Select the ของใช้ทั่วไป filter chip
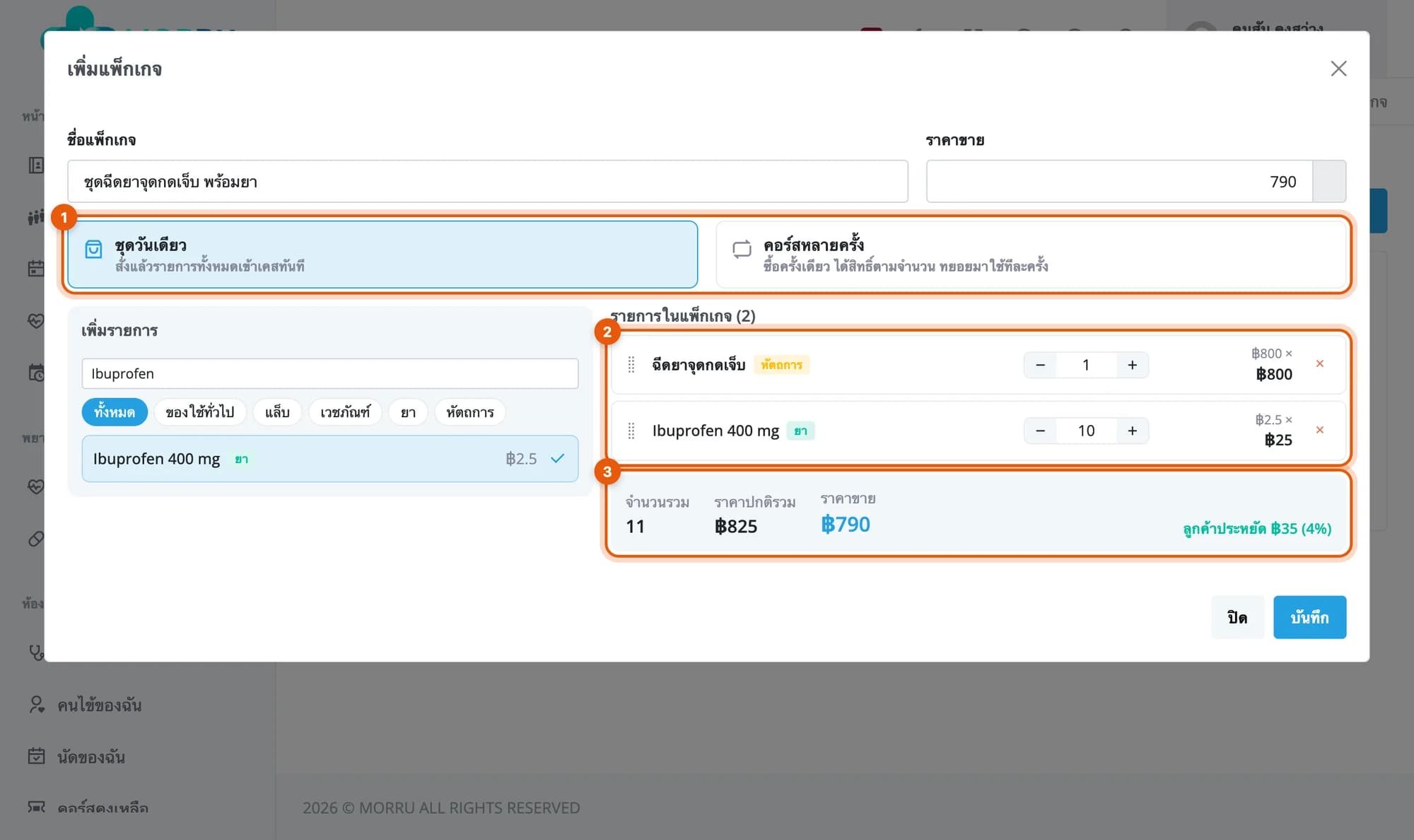This screenshot has height=840, width=1414. click(x=200, y=412)
